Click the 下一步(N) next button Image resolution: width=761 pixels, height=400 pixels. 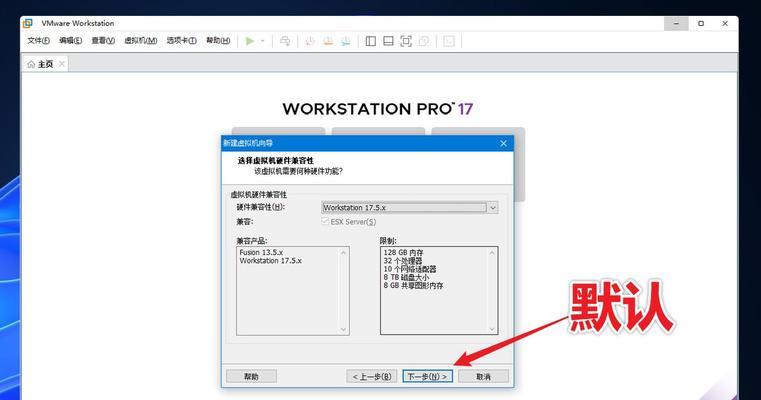pos(427,376)
